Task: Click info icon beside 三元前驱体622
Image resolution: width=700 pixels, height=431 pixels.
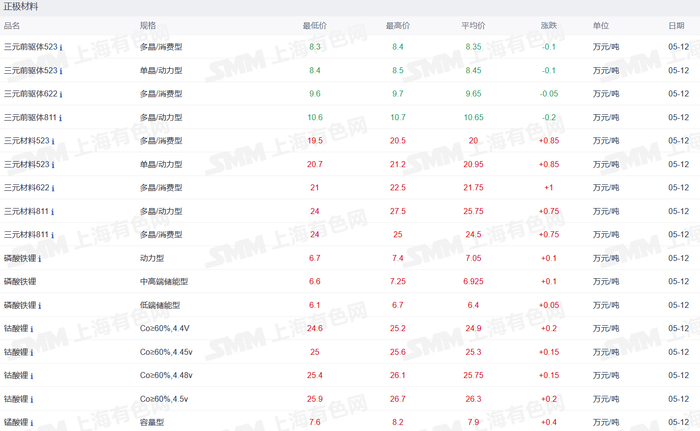Action: pyautogui.click(x=61, y=94)
